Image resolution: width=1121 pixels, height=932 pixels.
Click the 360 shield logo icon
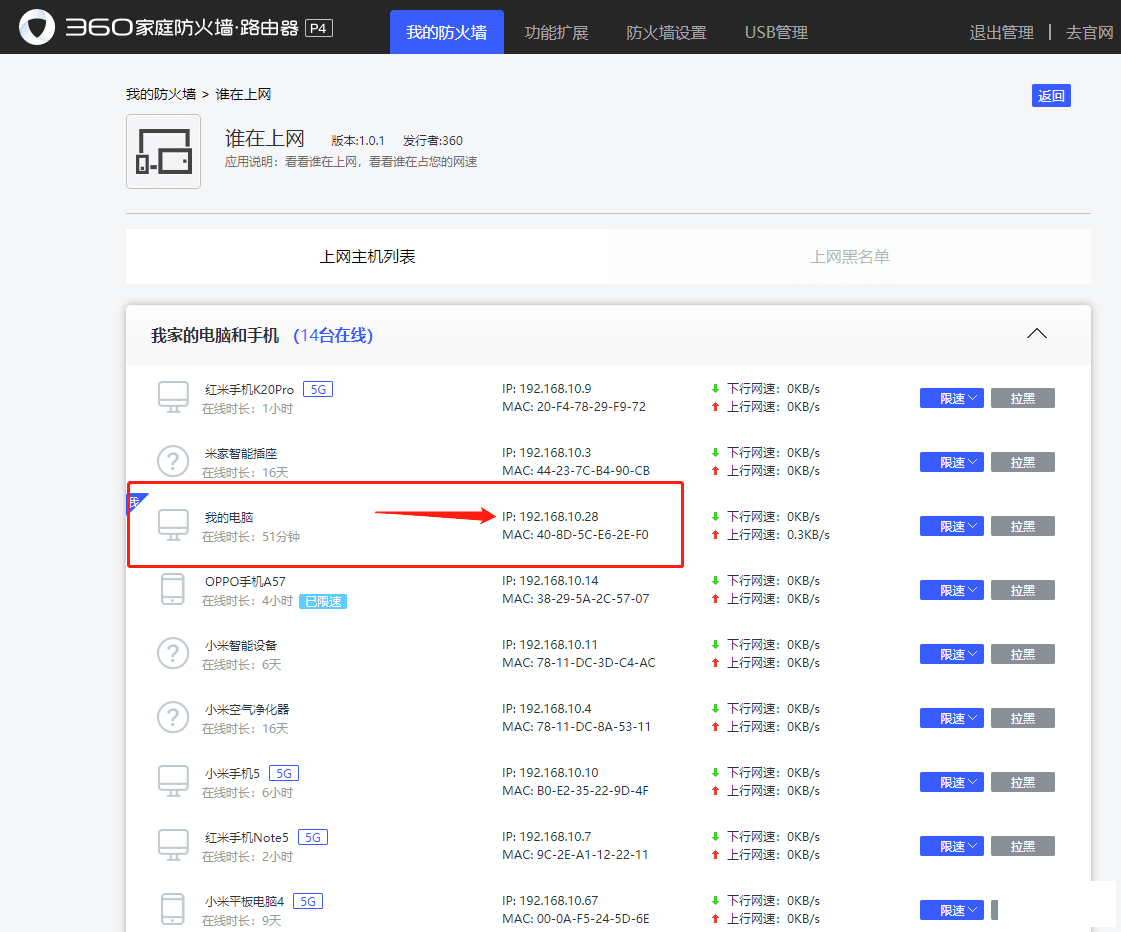36,27
